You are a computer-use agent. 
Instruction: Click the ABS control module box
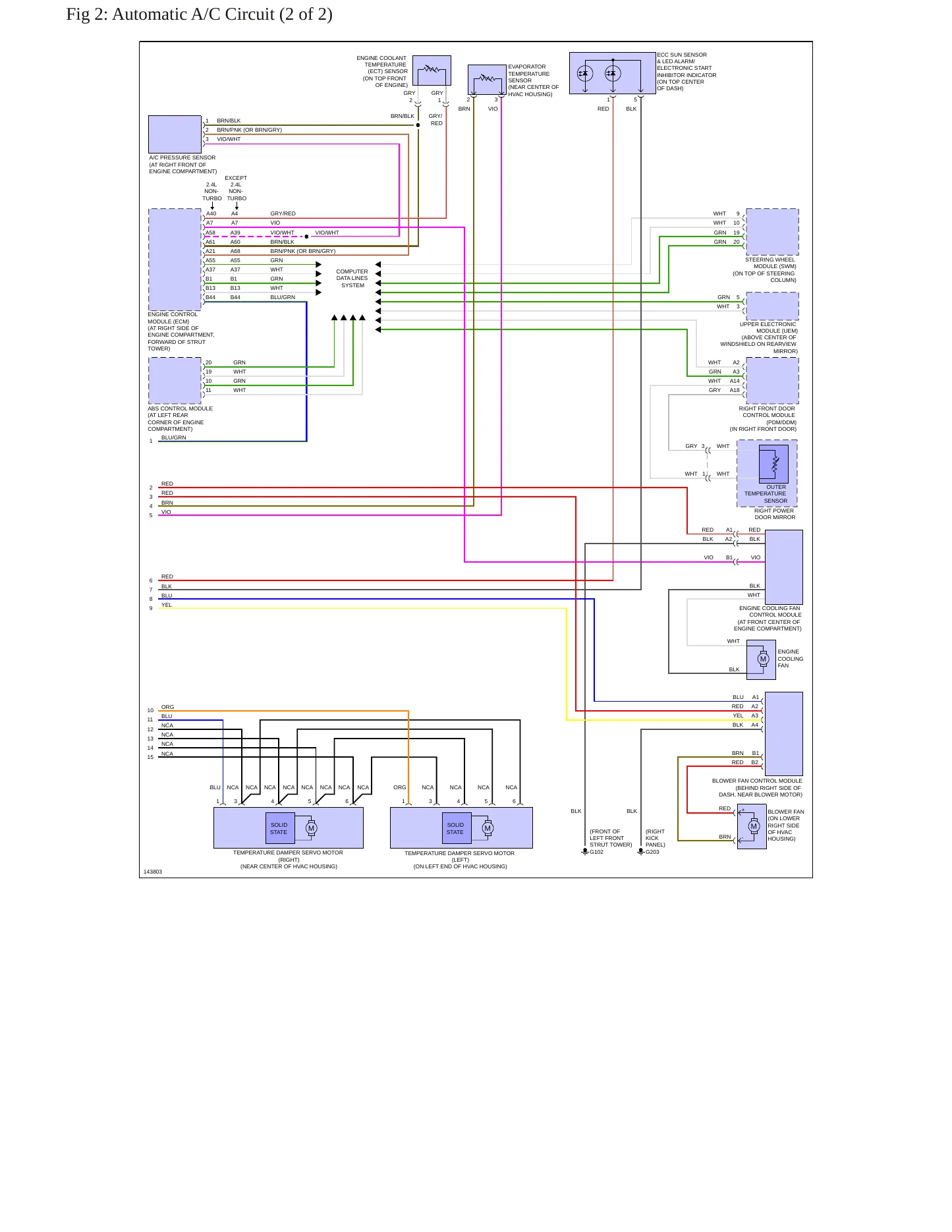pos(175,381)
